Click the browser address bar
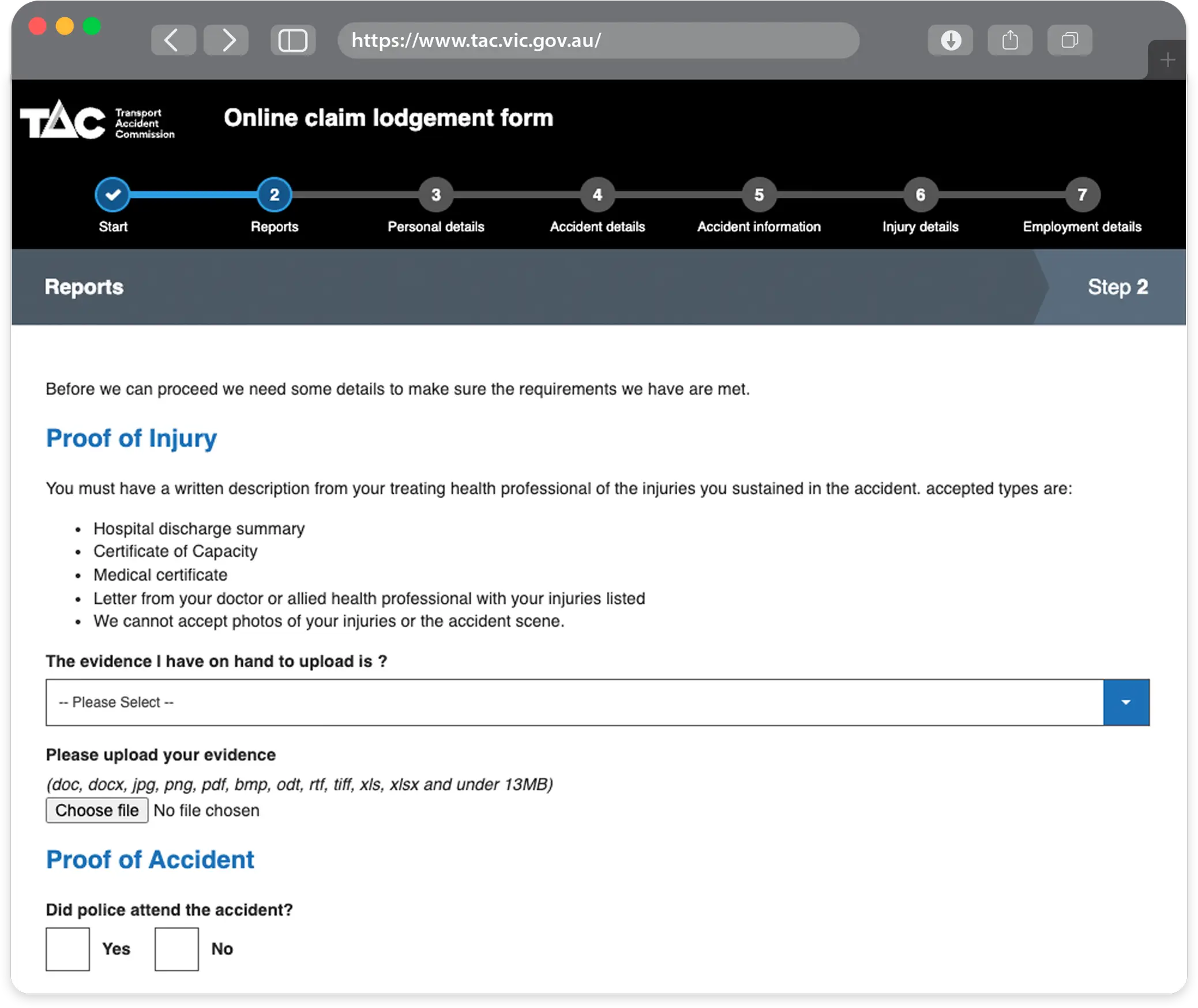Screen dimensions: 1198x1008 pos(597,40)
